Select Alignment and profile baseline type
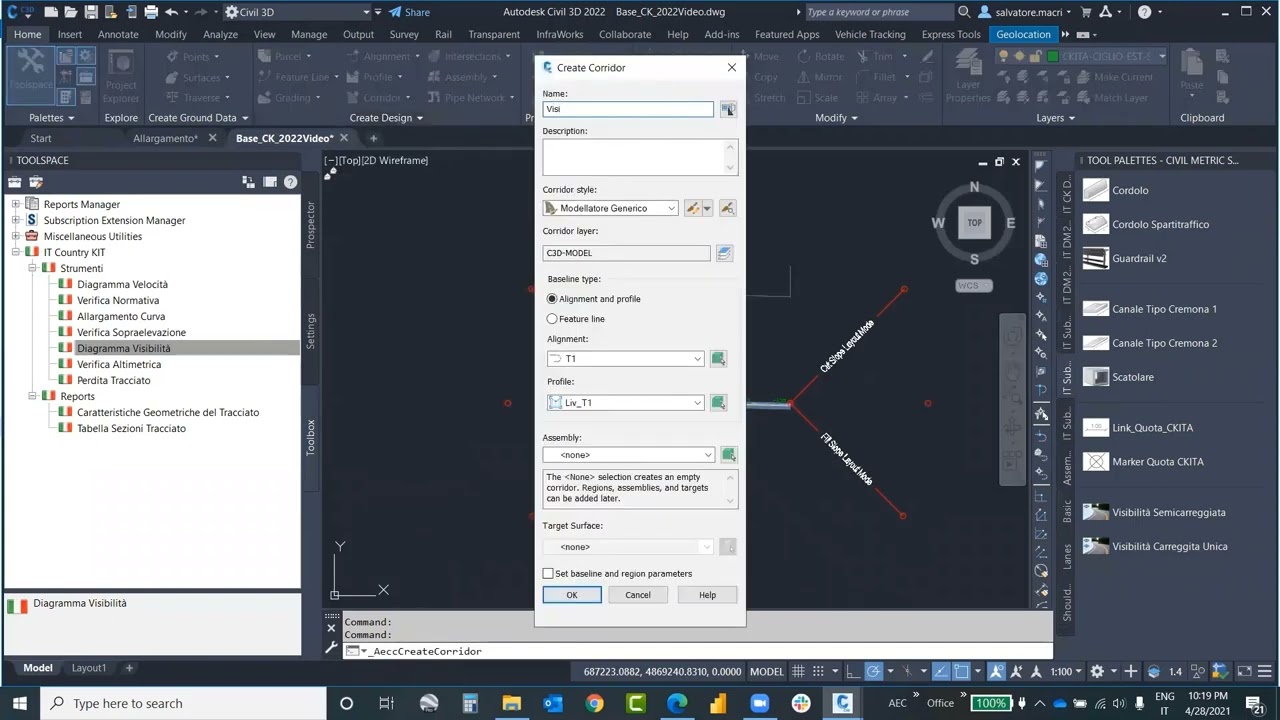The height and width of the screenshot is (720, 1280). (x=552, y=299)
